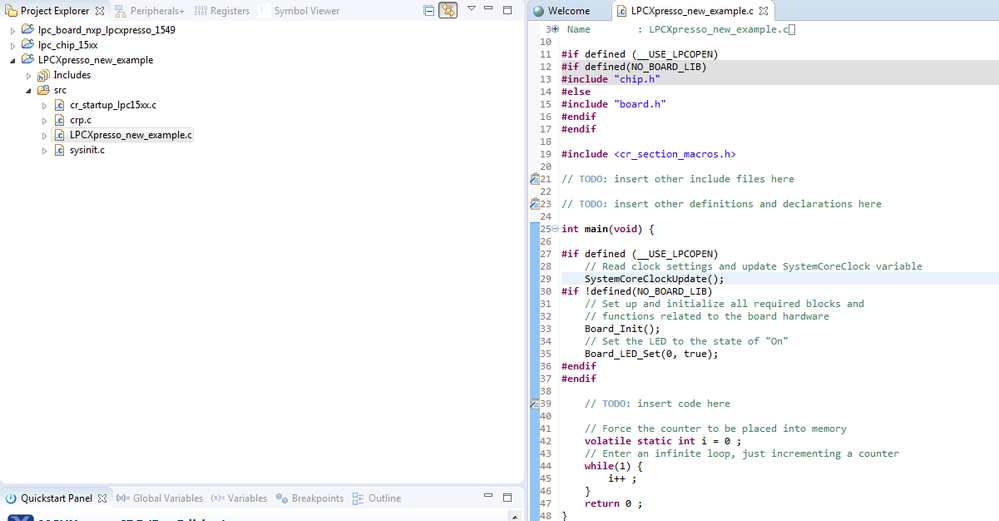Close the Quickstart Panel tab
This screenshot has height=521, width=999.
(x=103, y=498)
